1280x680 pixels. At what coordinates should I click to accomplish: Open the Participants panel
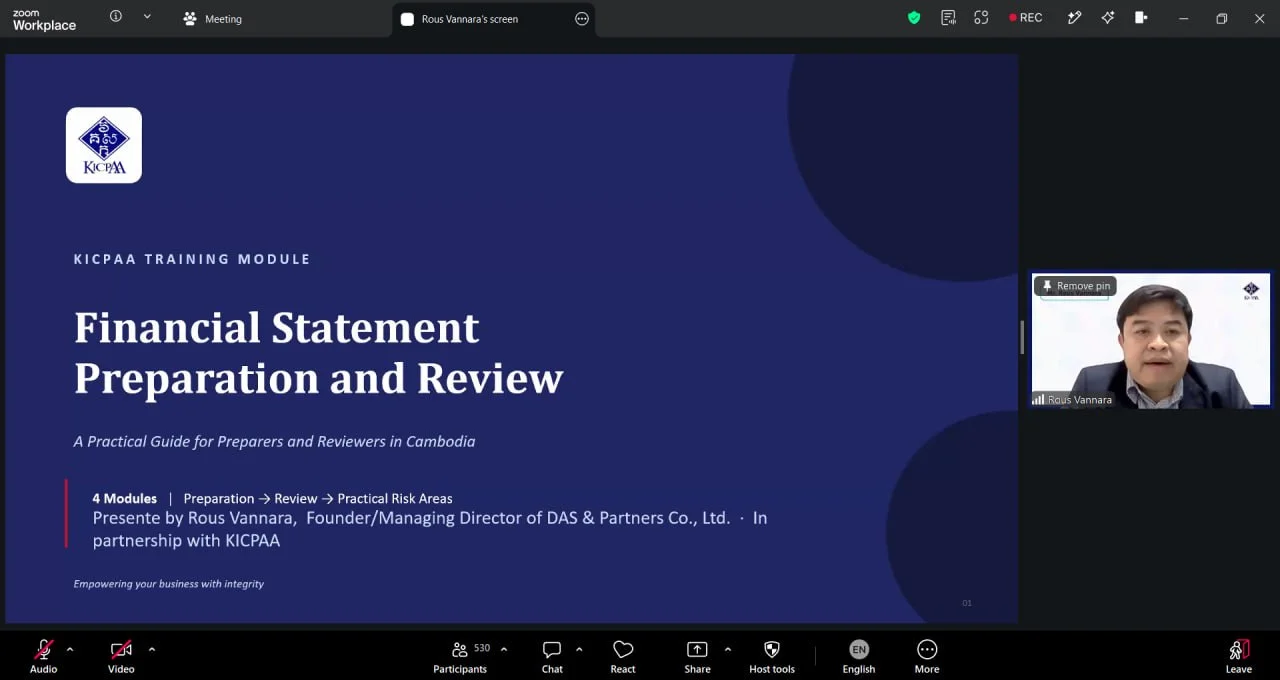[460, 656]
